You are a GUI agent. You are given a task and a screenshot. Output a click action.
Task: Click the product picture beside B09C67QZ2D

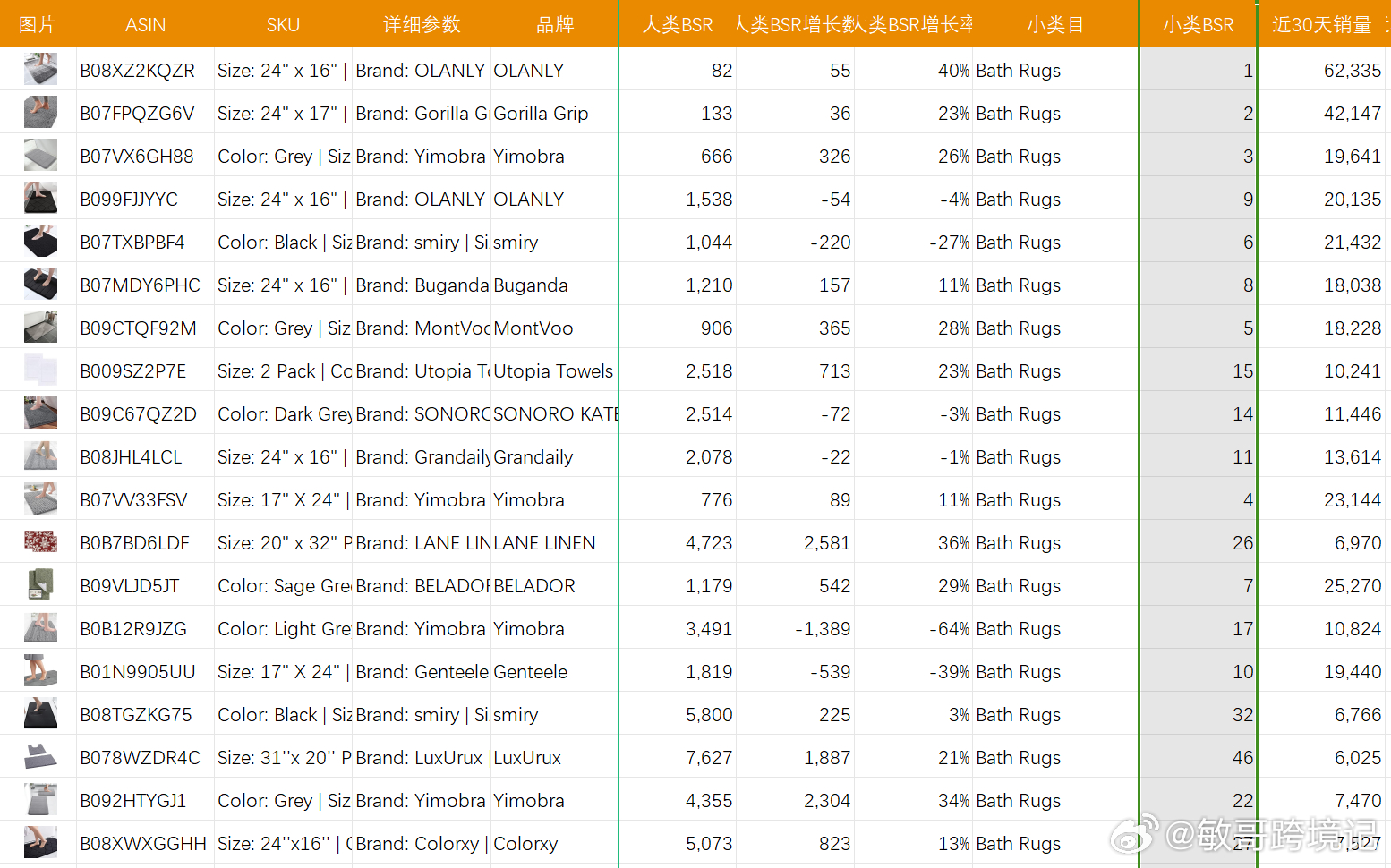point(40,413)
